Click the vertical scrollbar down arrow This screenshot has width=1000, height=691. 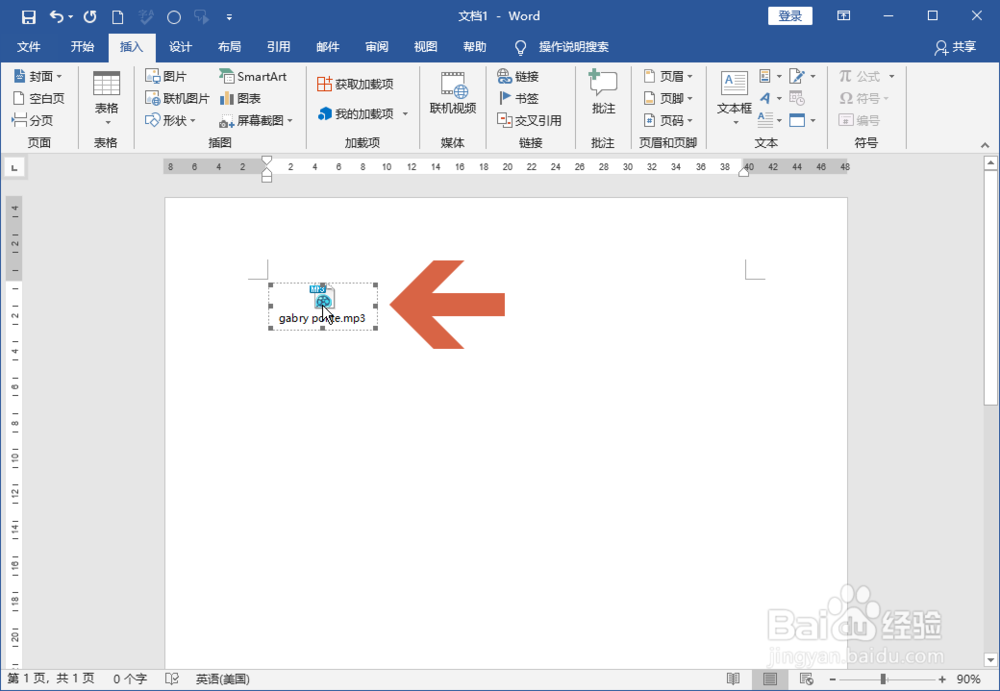pyautogui.click(x=990, y=660)
